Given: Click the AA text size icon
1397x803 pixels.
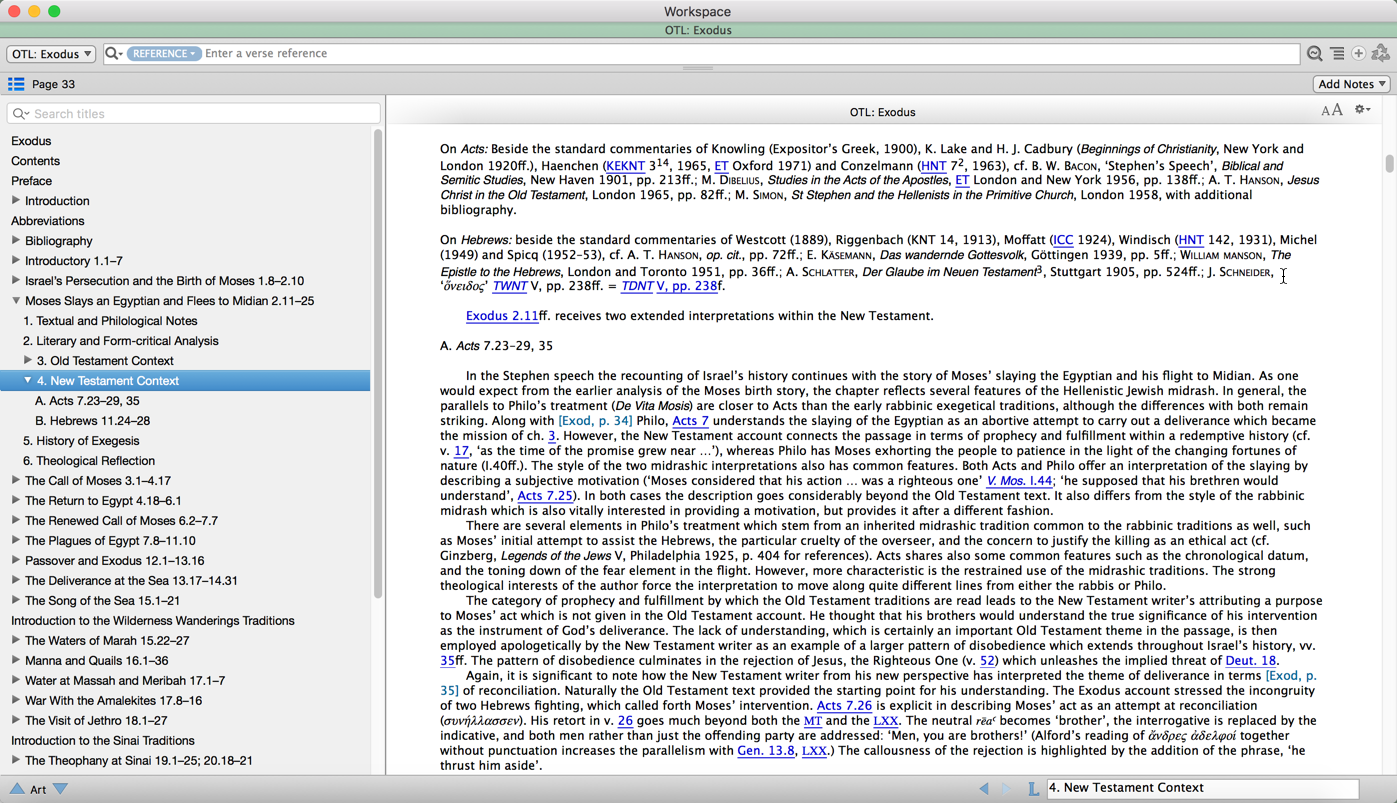Looking at the screenshot, I should [1332, 111].
